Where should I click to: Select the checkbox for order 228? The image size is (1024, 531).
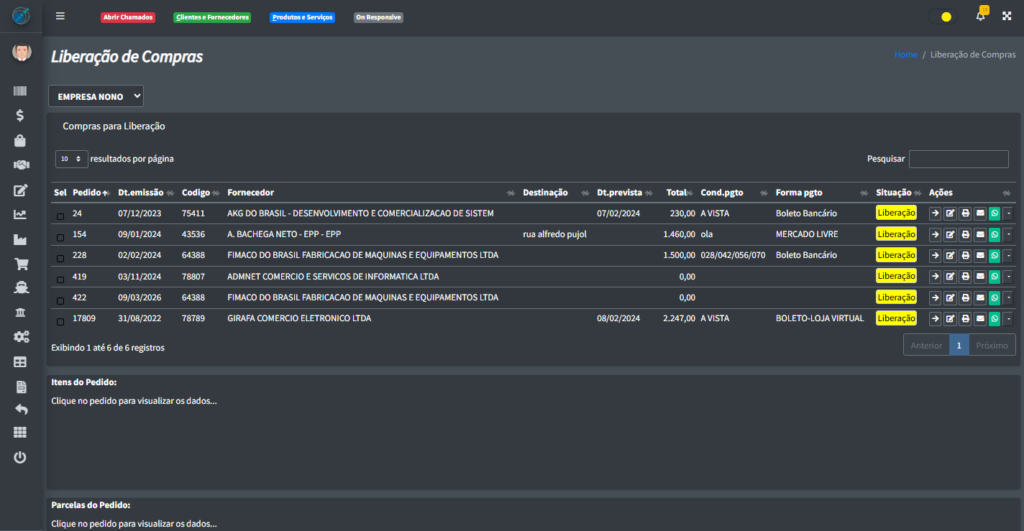(x=60, y=258)
